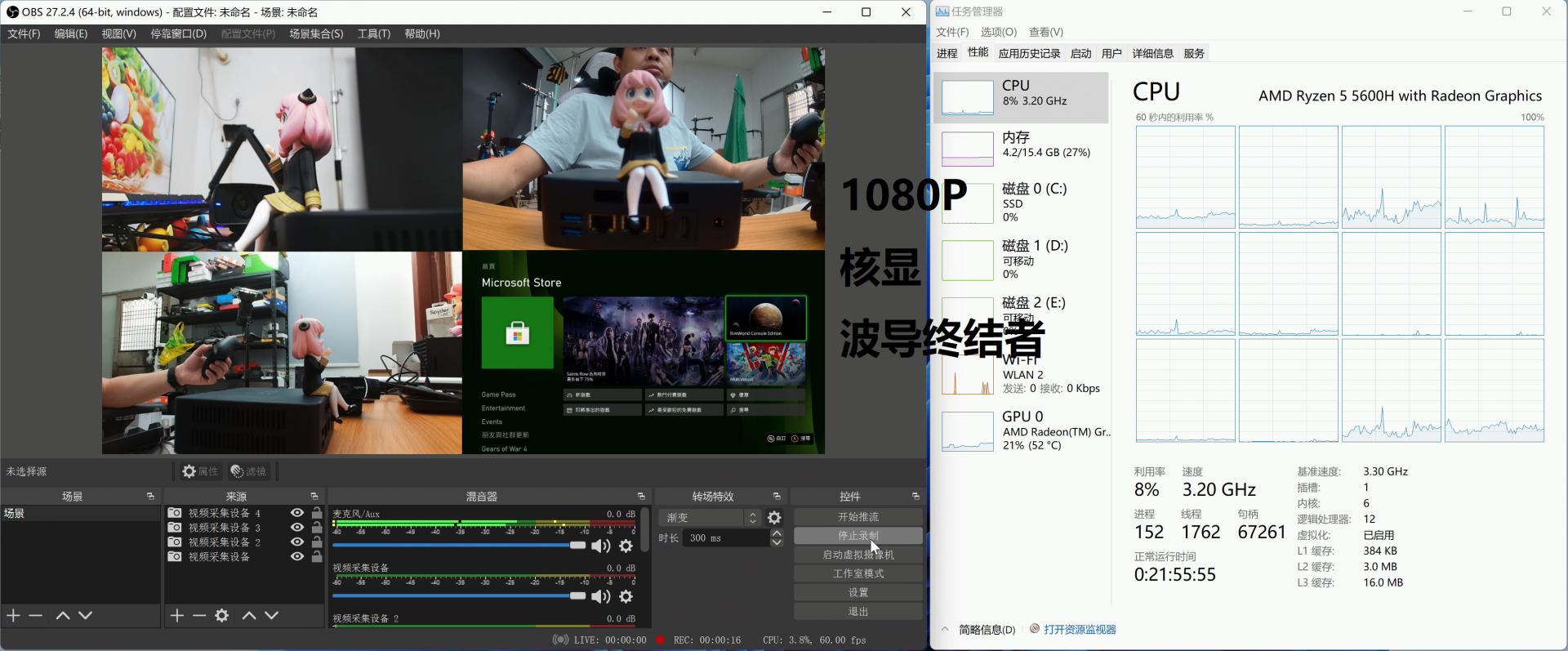Image resolution: width=1568 pixels, height=651 pixels.
Task: Open source properties gear in Sources panel
Action: pyautogui.click(x=222, y=615)
